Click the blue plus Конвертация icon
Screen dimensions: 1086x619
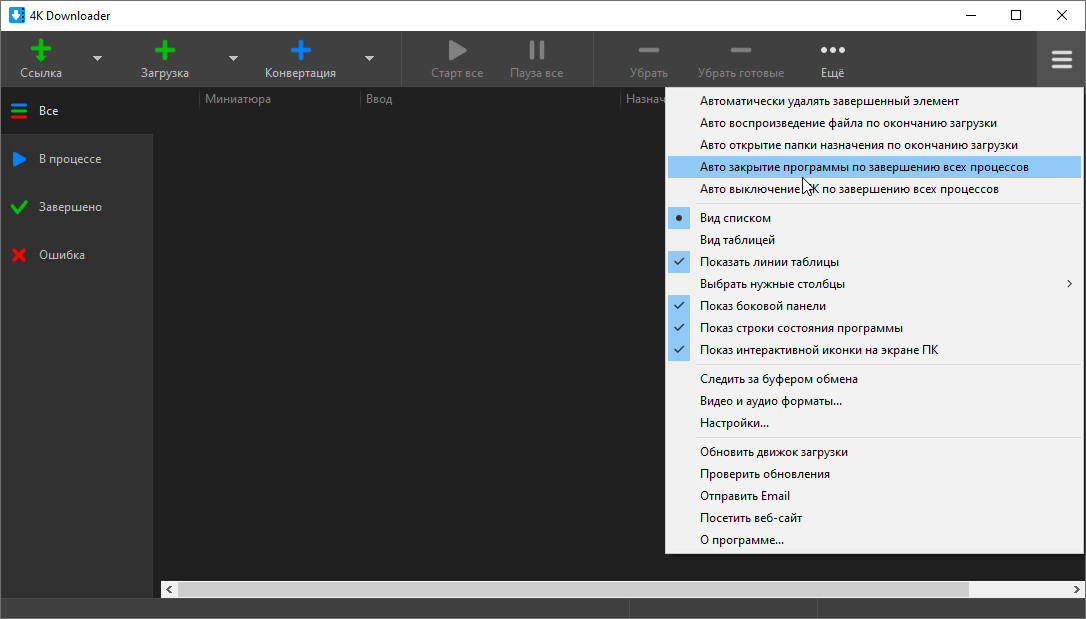click(x=300, y=51)
